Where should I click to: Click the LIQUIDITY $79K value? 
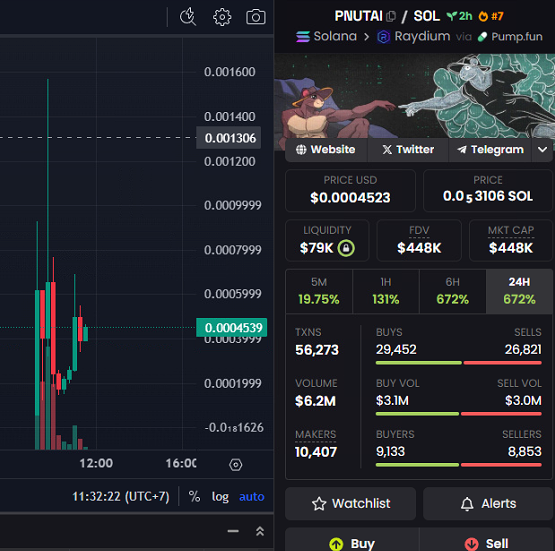click(x=316, y=248)
